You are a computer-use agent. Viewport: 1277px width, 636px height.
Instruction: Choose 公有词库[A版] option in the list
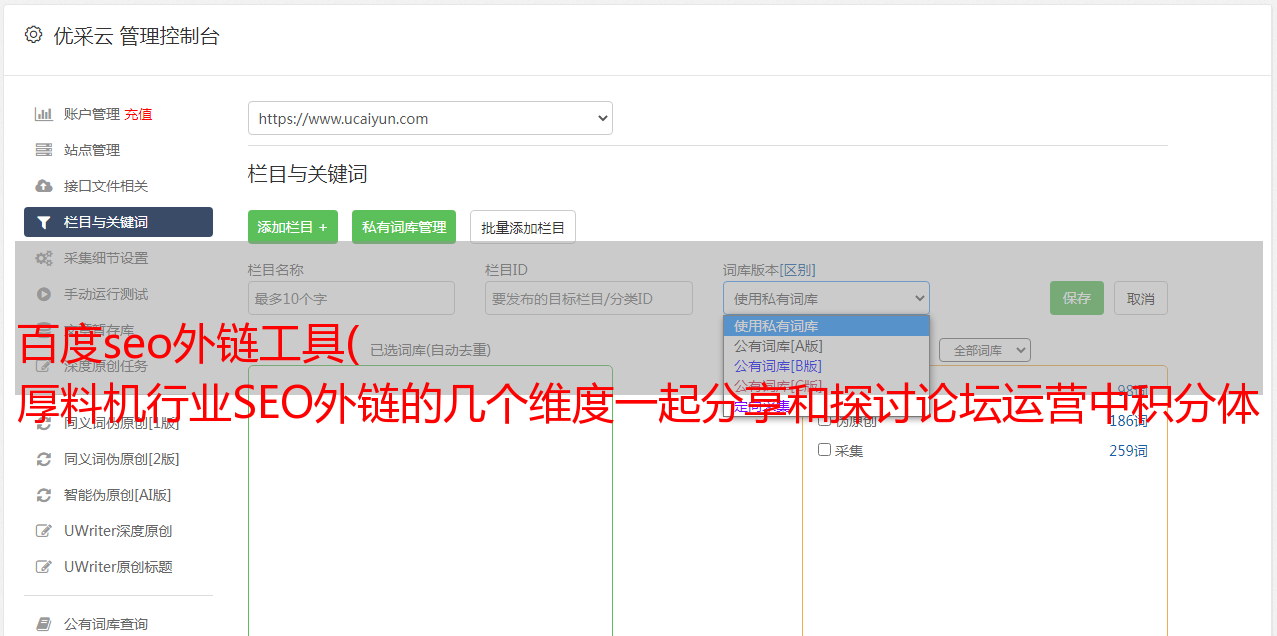826,346
